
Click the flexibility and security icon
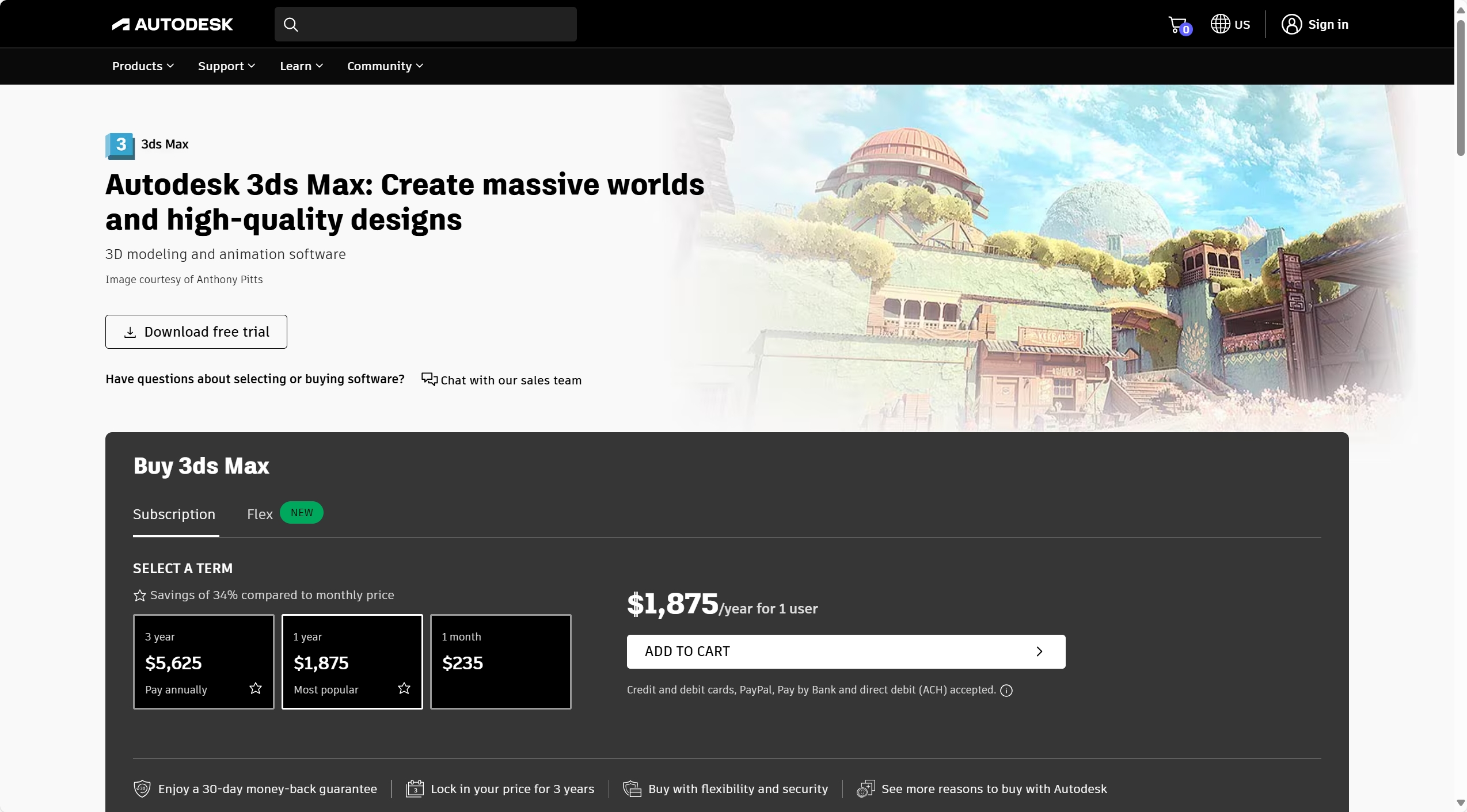(x=632, y=788)
